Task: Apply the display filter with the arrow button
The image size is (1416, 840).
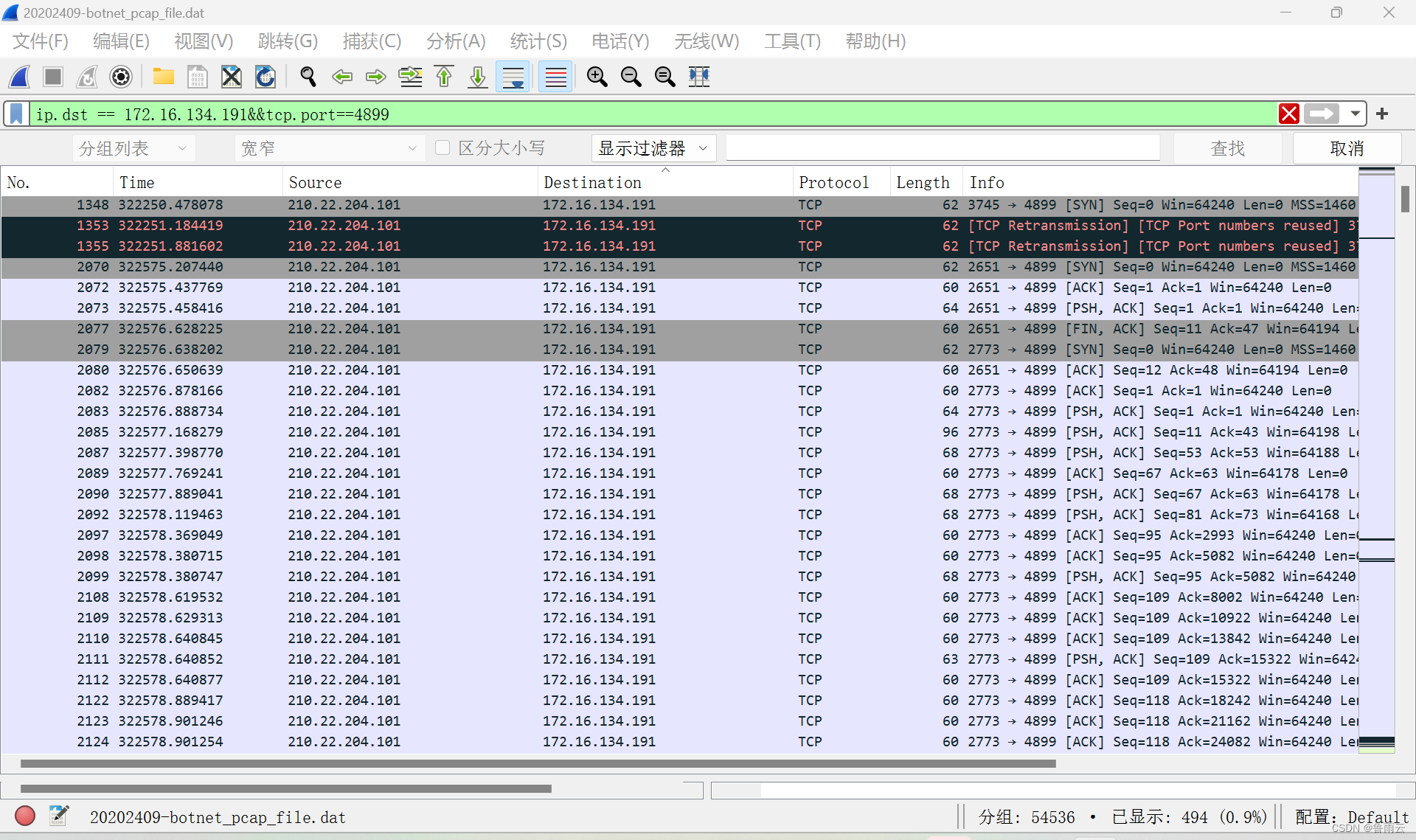Action: pos(1321,114)
